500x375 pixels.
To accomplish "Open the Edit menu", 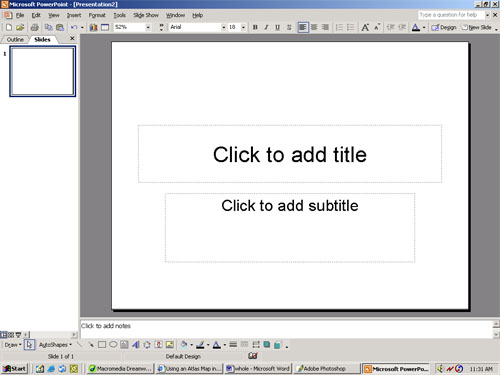I will pos(36,15).
